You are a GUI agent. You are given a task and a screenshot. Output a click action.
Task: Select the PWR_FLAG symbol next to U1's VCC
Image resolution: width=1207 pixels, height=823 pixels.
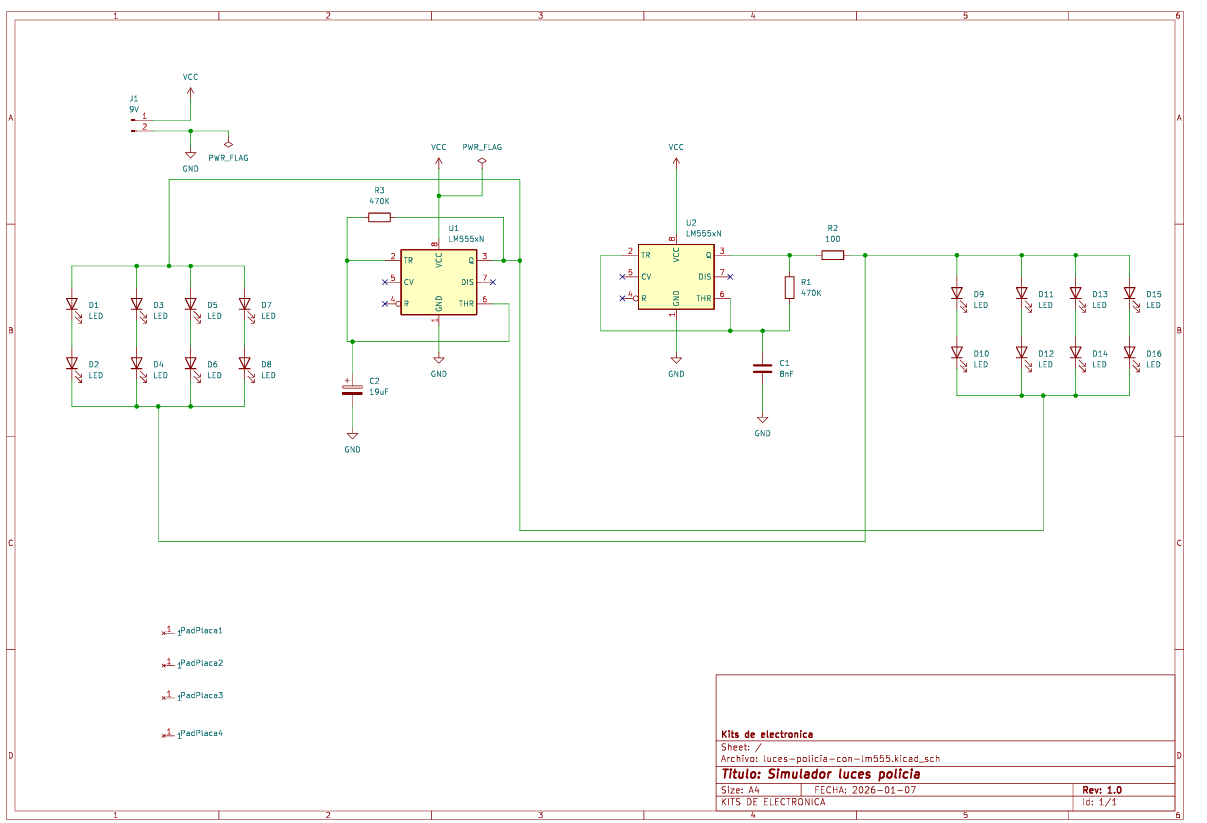(x=482, y=158)
